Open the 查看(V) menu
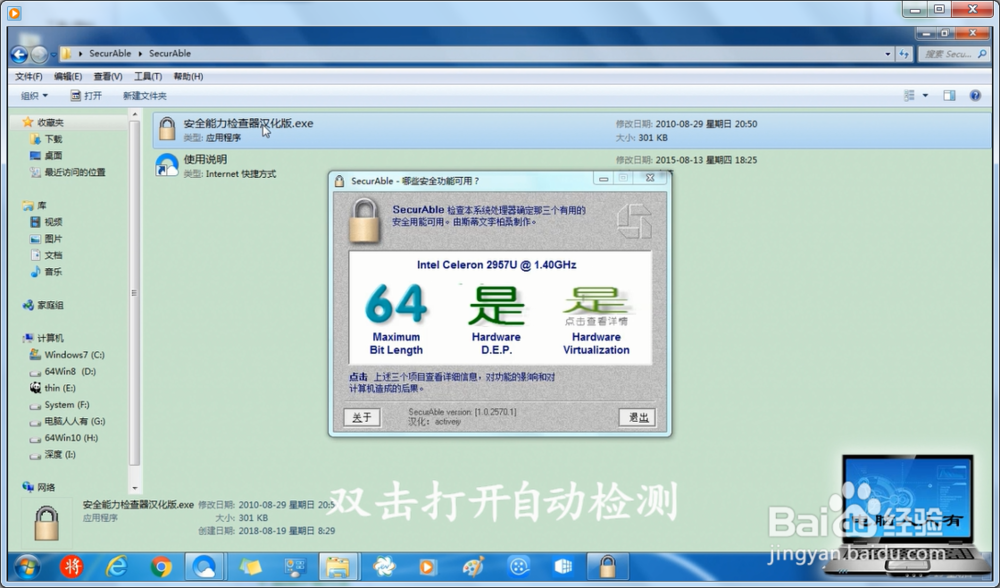The height and width of the screenshot is (588, 1000). tap(108, 77)
